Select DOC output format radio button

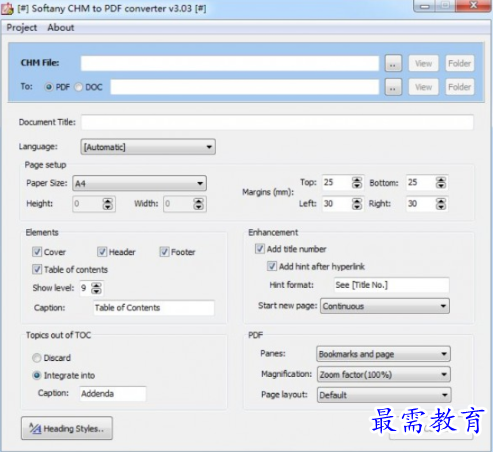79,87
